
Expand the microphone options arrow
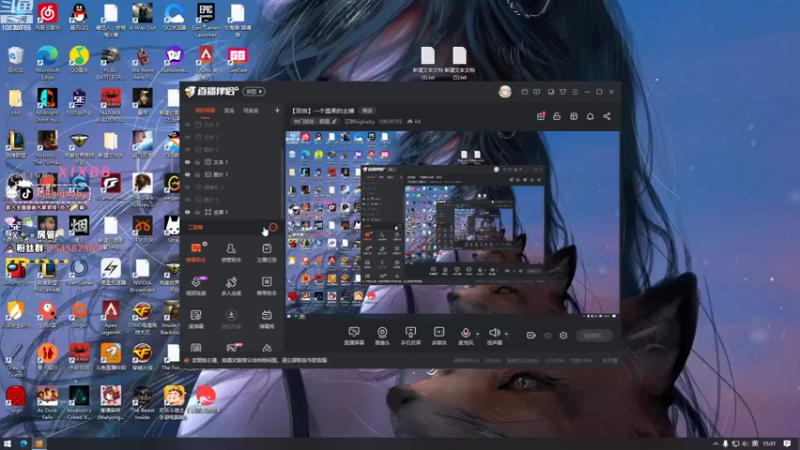coord(478,334)
